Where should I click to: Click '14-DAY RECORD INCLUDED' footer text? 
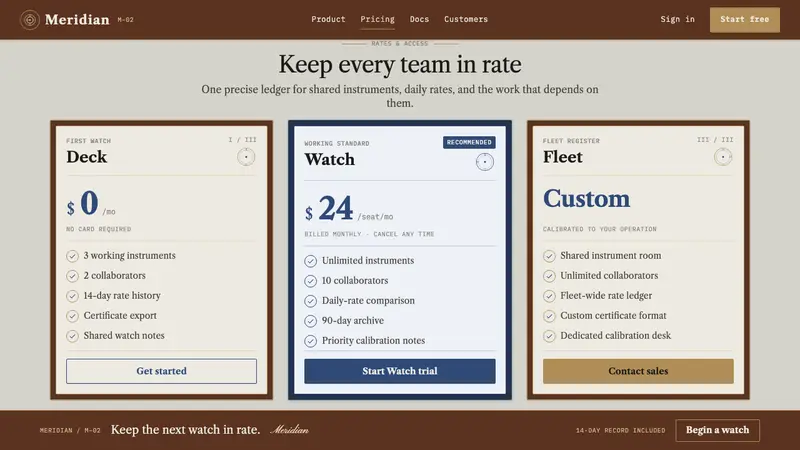pyautogui.click(x=620, y=431)
